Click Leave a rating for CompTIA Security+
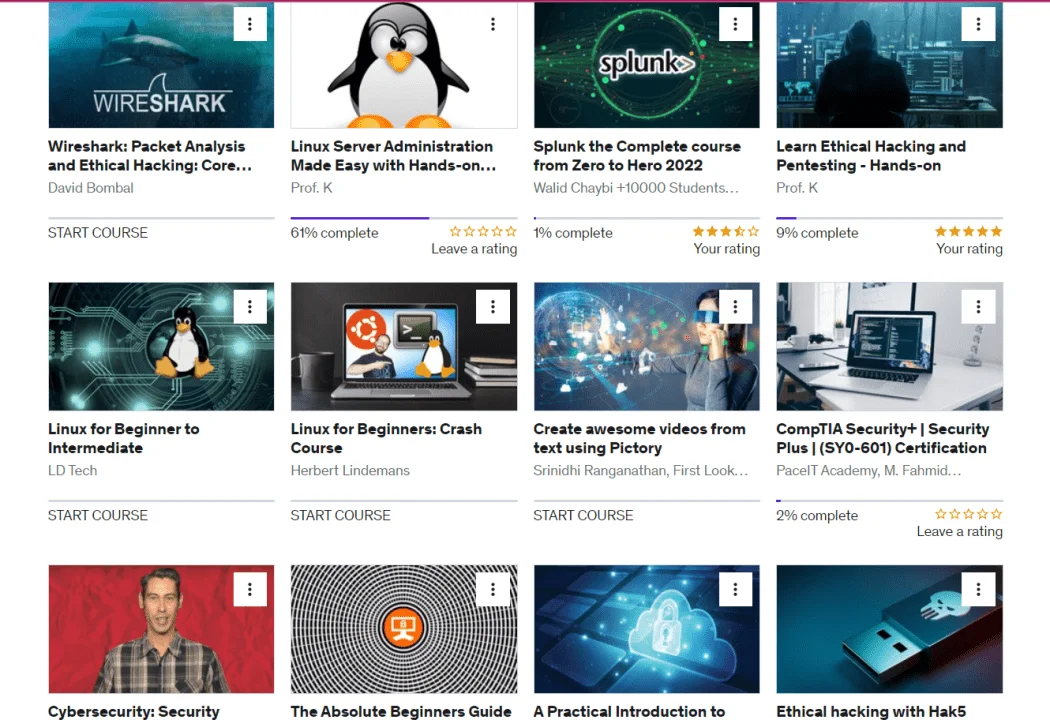The width and height of the screenshot is (1050, 720). [x=960, y=532]
